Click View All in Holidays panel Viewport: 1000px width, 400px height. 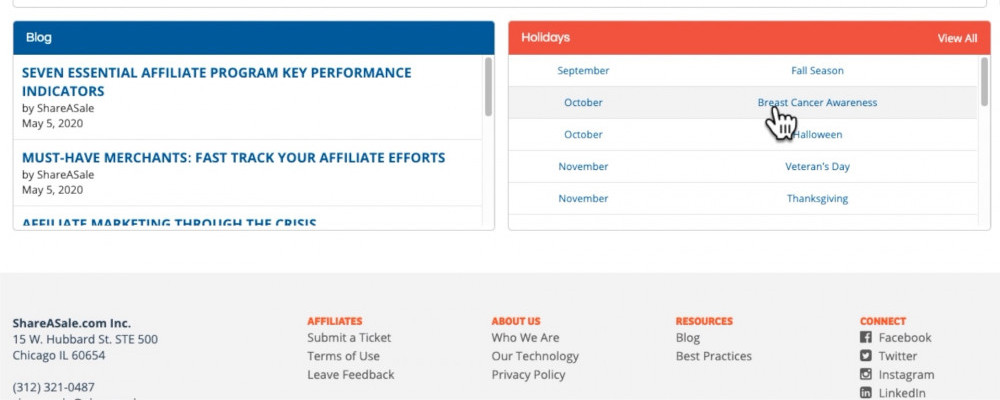tap(957, 38)
